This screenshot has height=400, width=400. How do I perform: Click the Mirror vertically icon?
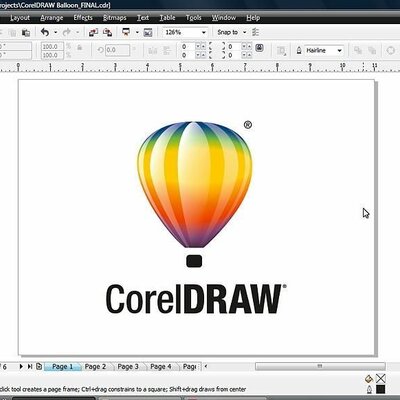[x=167, y=51]
